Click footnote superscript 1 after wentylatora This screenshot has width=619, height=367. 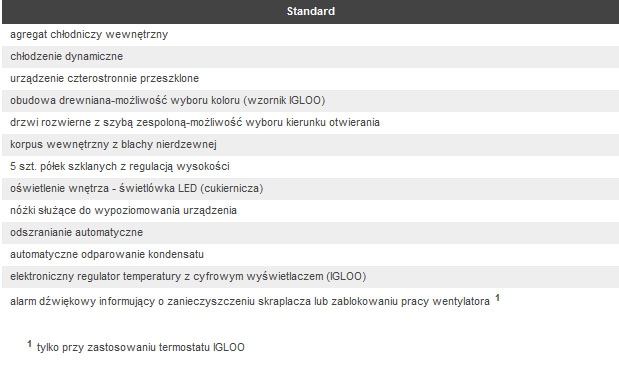point(497,298)
